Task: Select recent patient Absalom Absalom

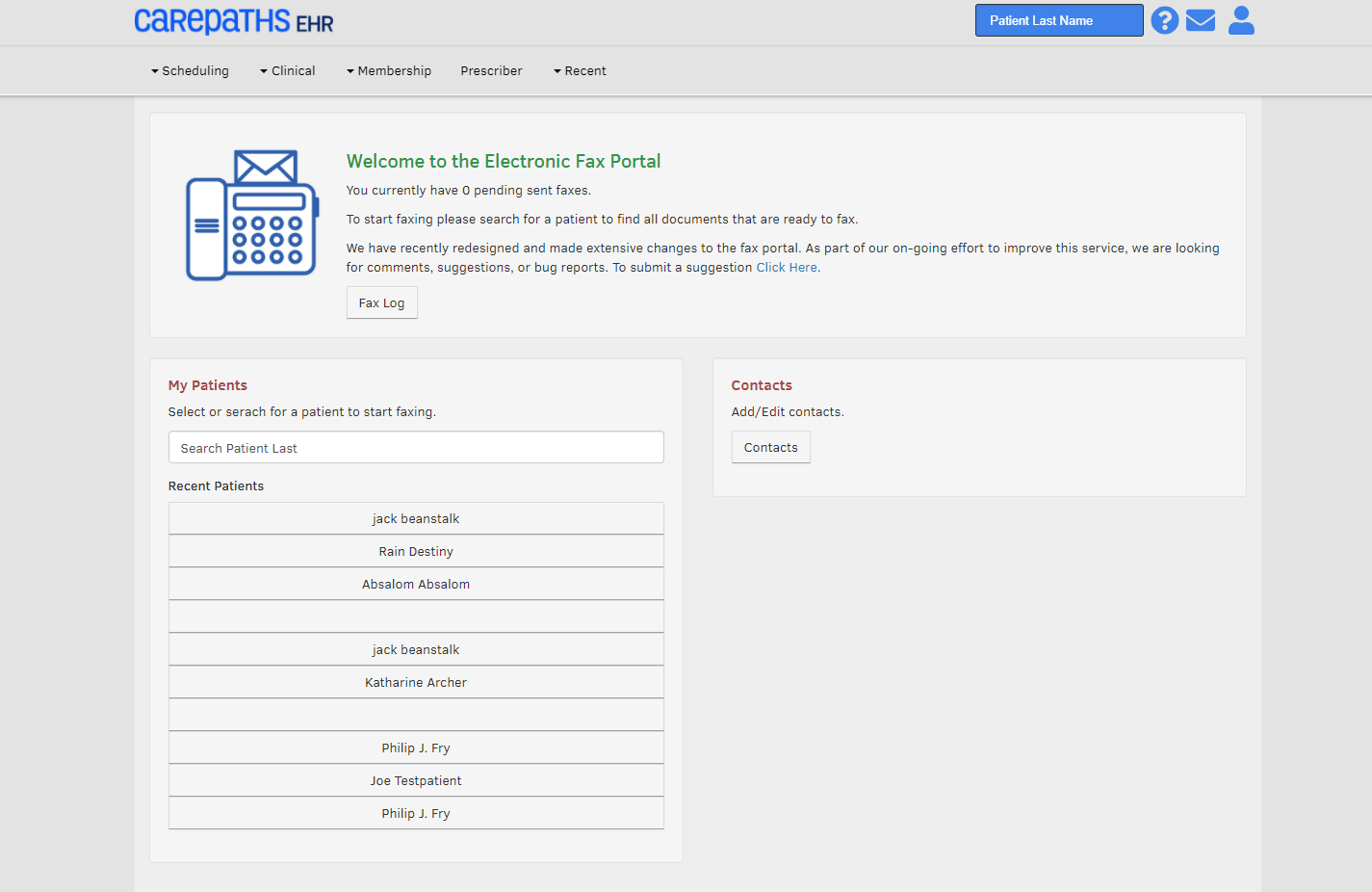Action: (x=416, y=584)
